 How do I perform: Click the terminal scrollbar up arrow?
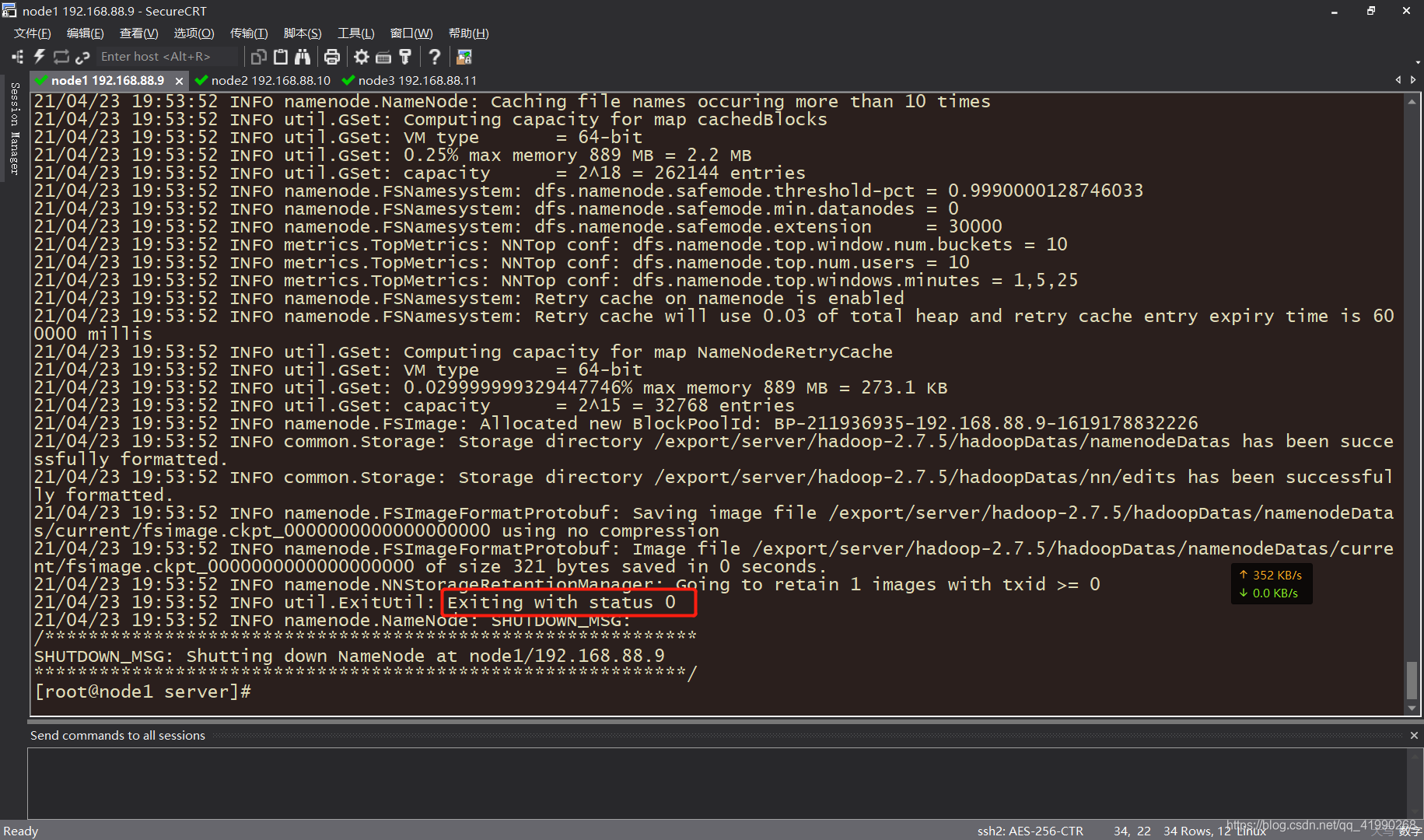(x=1412, y=102)
